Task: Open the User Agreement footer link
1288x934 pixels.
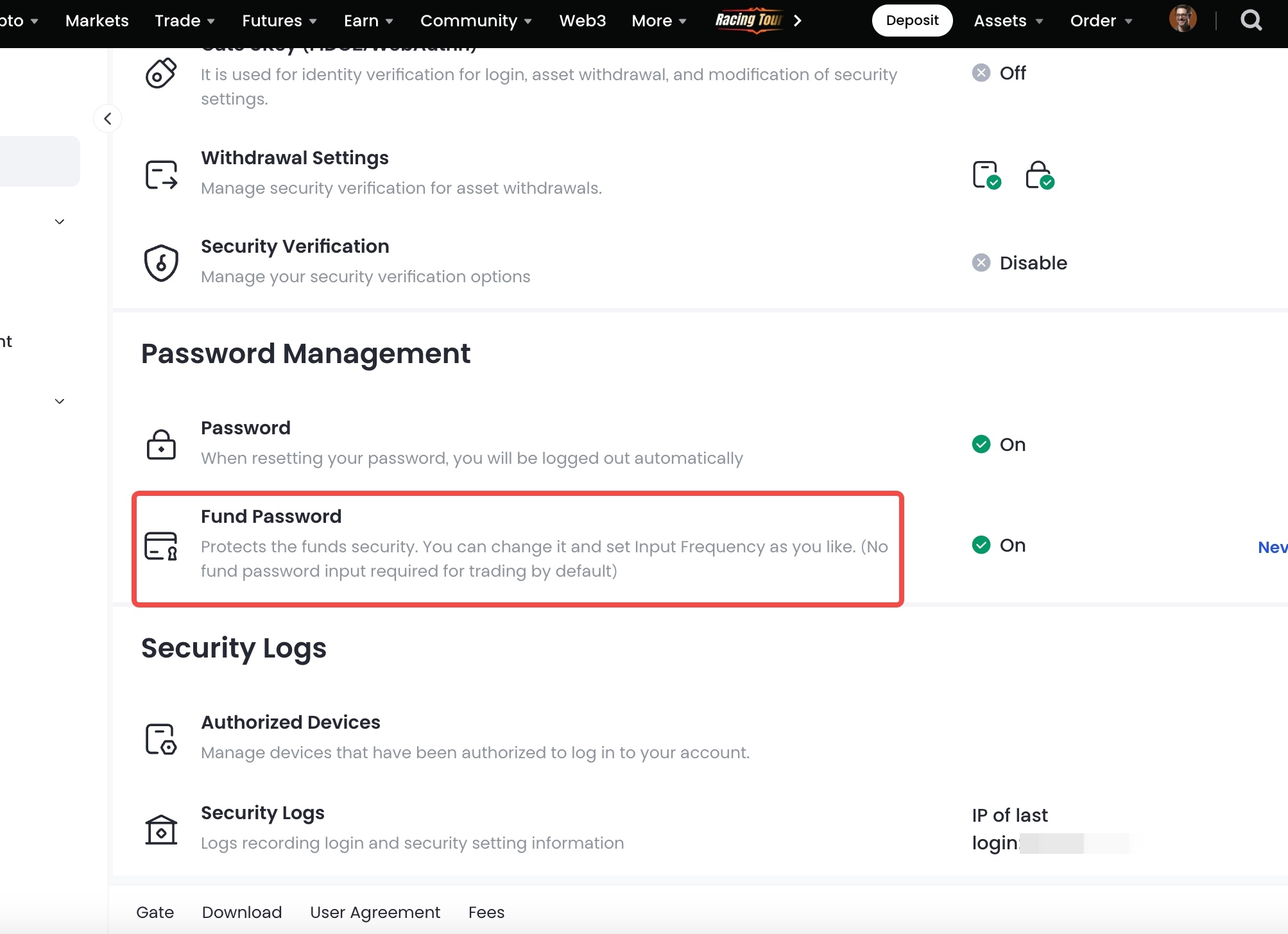Action: click(375, 912)
